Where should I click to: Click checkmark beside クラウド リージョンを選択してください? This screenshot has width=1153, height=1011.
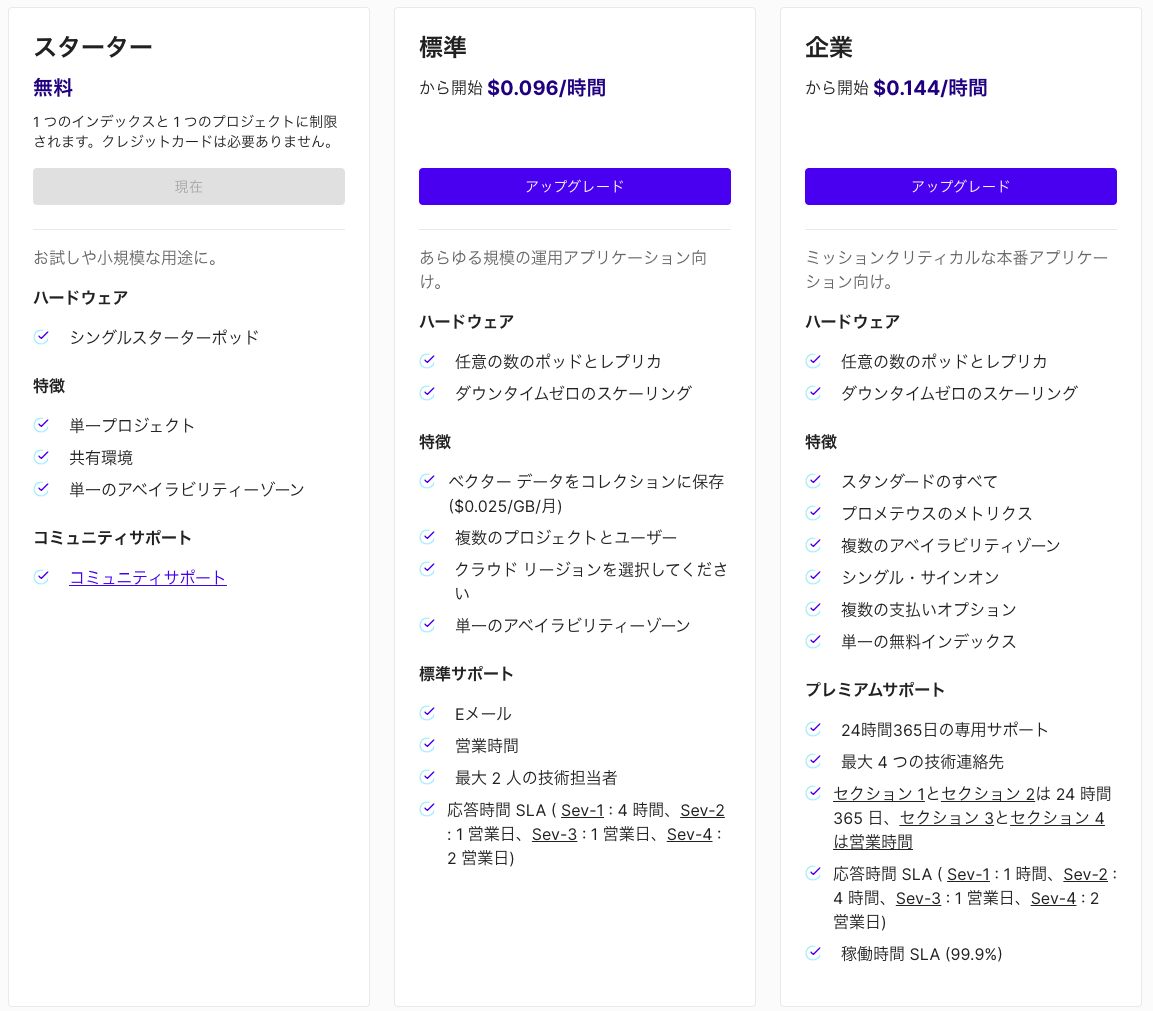pyautogui.click(x=428, y=568)
